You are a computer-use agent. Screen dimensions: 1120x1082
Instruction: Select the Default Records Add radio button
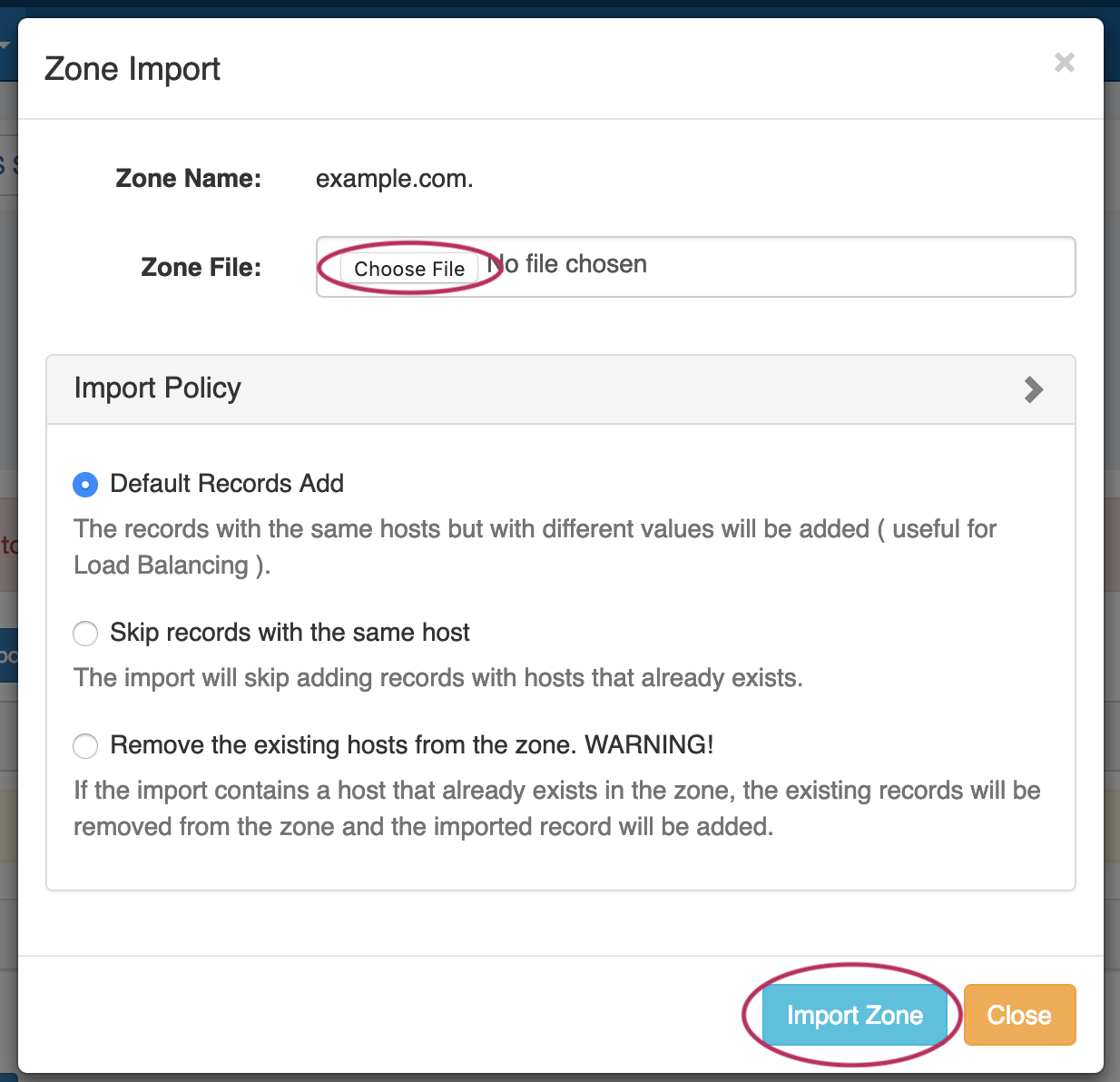tap(85, 485)
